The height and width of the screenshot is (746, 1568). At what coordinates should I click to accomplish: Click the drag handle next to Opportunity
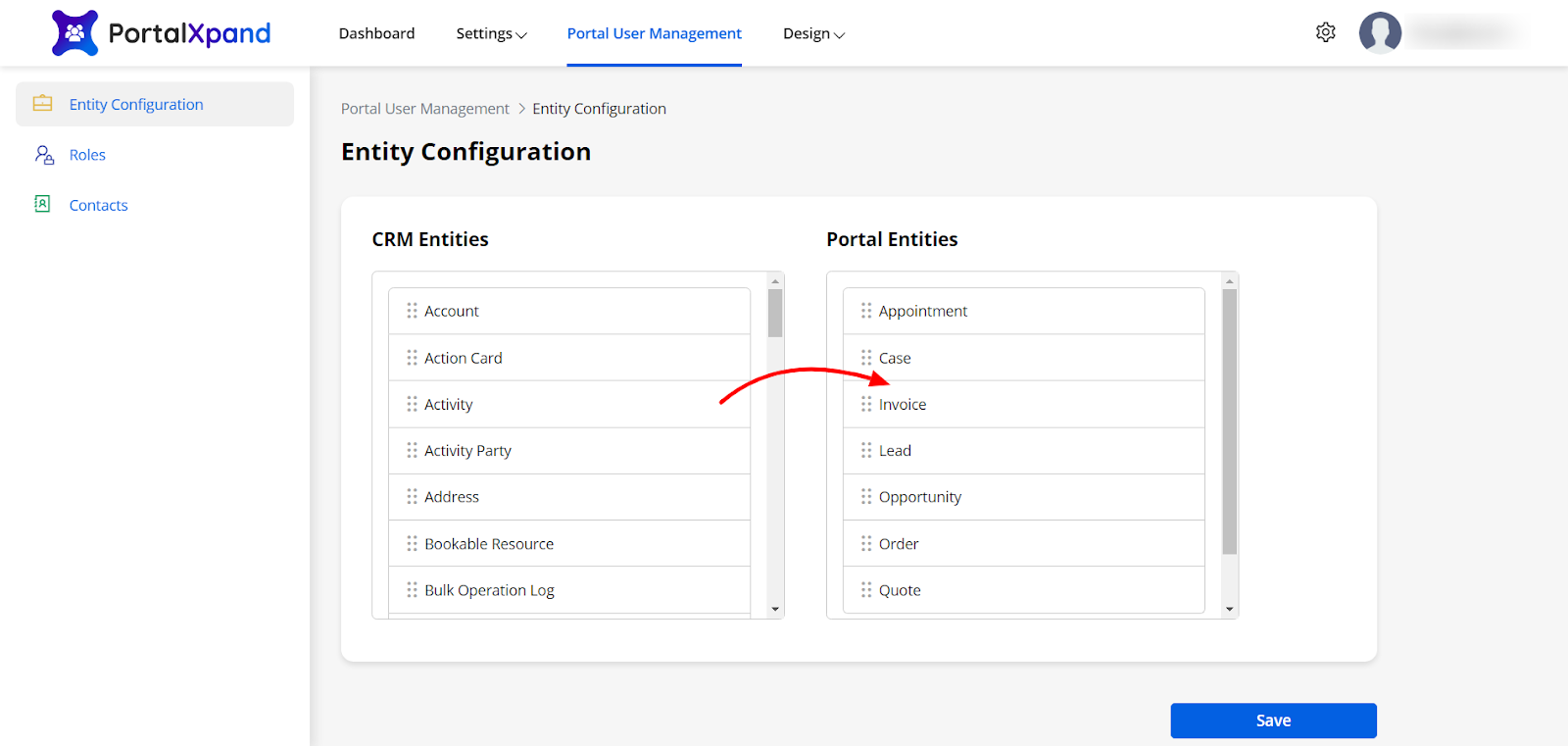[866, 497]
